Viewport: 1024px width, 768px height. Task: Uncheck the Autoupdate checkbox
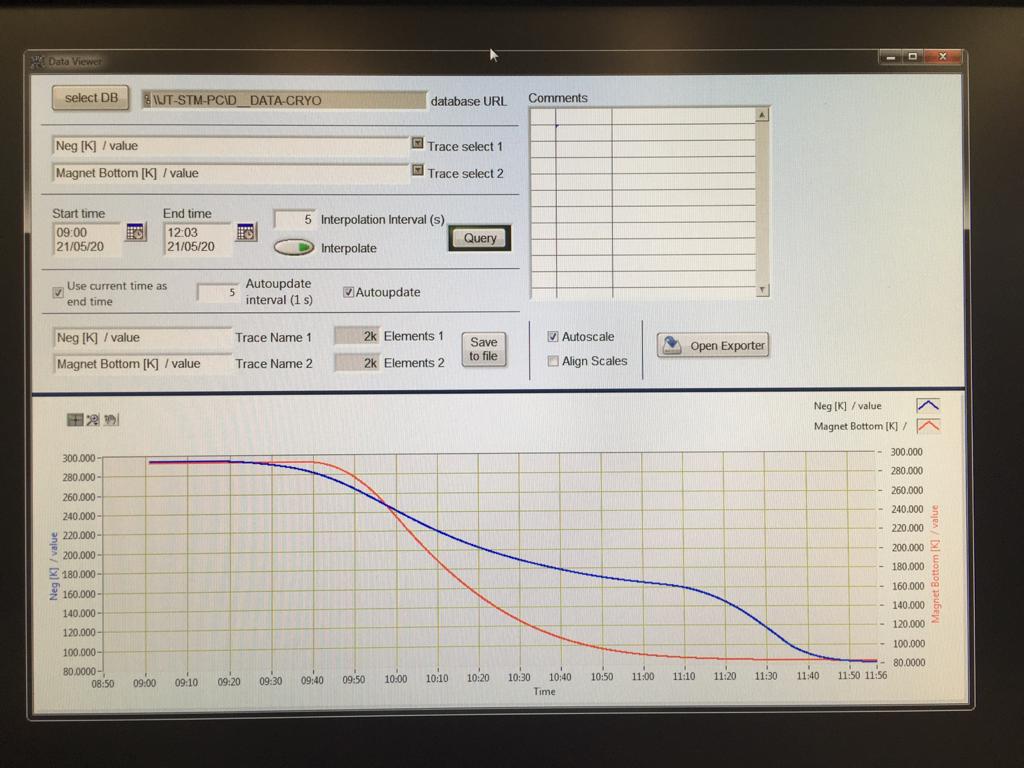pos(349,291)
